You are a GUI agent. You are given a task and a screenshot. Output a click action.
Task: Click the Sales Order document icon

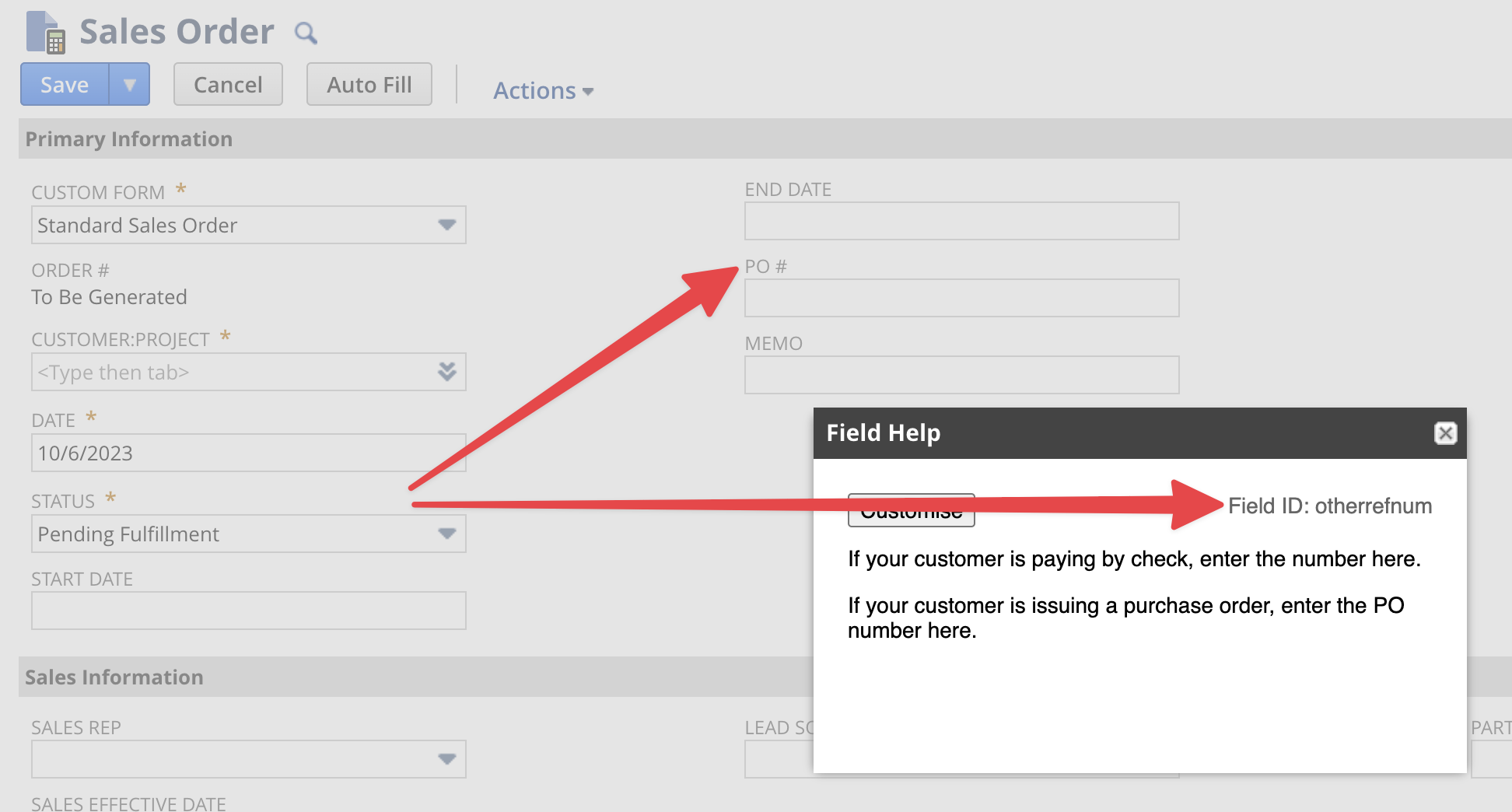[47, 31]
